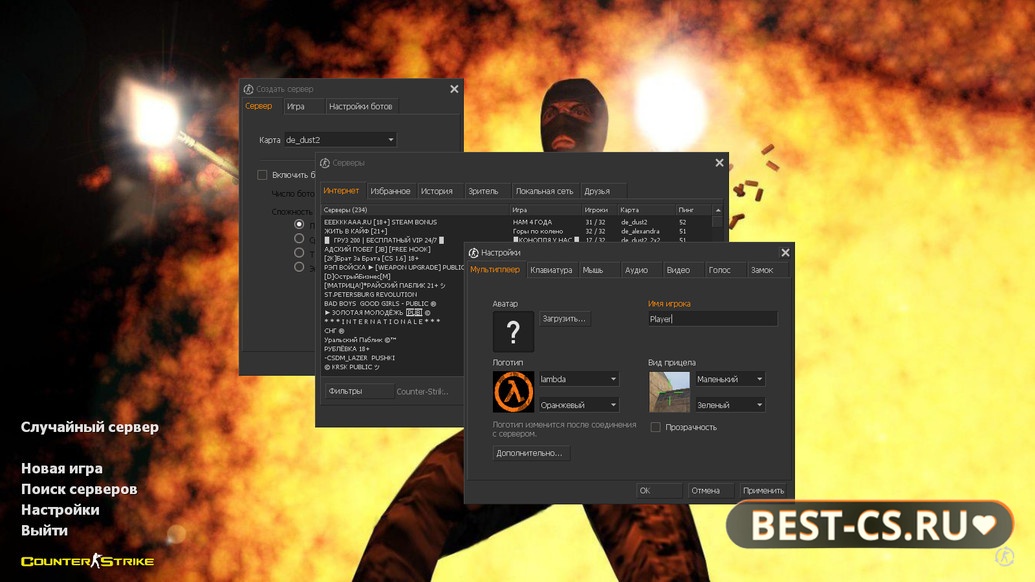Select server EEEKKKAAA.RU [18+] STEAM BONUS

(380, 222)
